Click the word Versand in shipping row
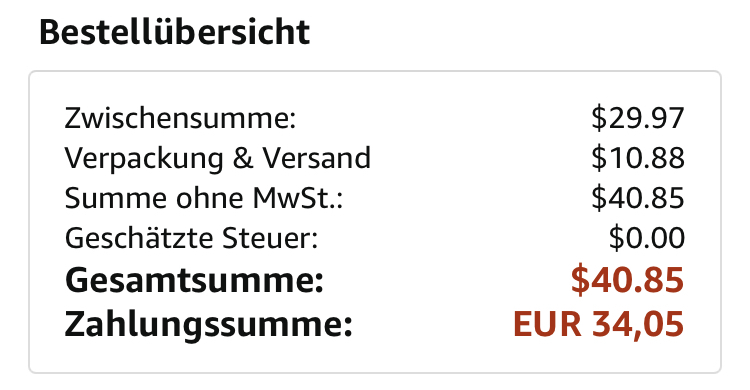Image resolution: width=750 pixels, height=390 pixels. (316, 157)
